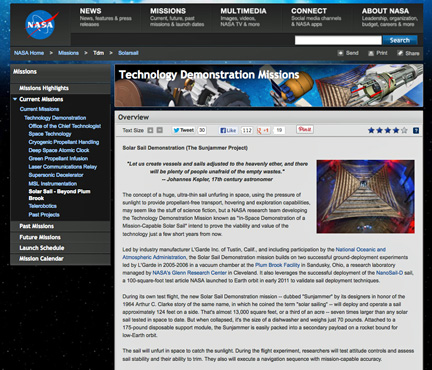
Task: Click the Facebook Like button
Action: pyautogui.click(x=228, y=130)
